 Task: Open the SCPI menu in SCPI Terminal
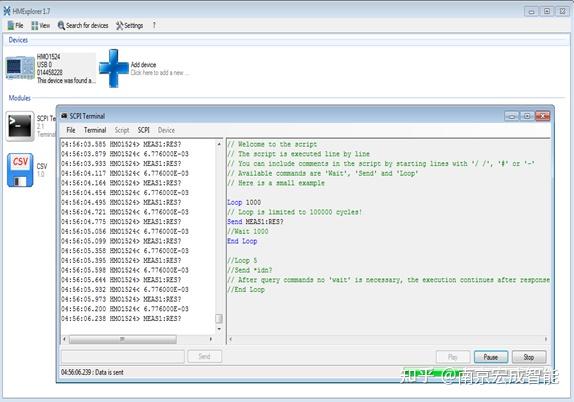point(144,130)
